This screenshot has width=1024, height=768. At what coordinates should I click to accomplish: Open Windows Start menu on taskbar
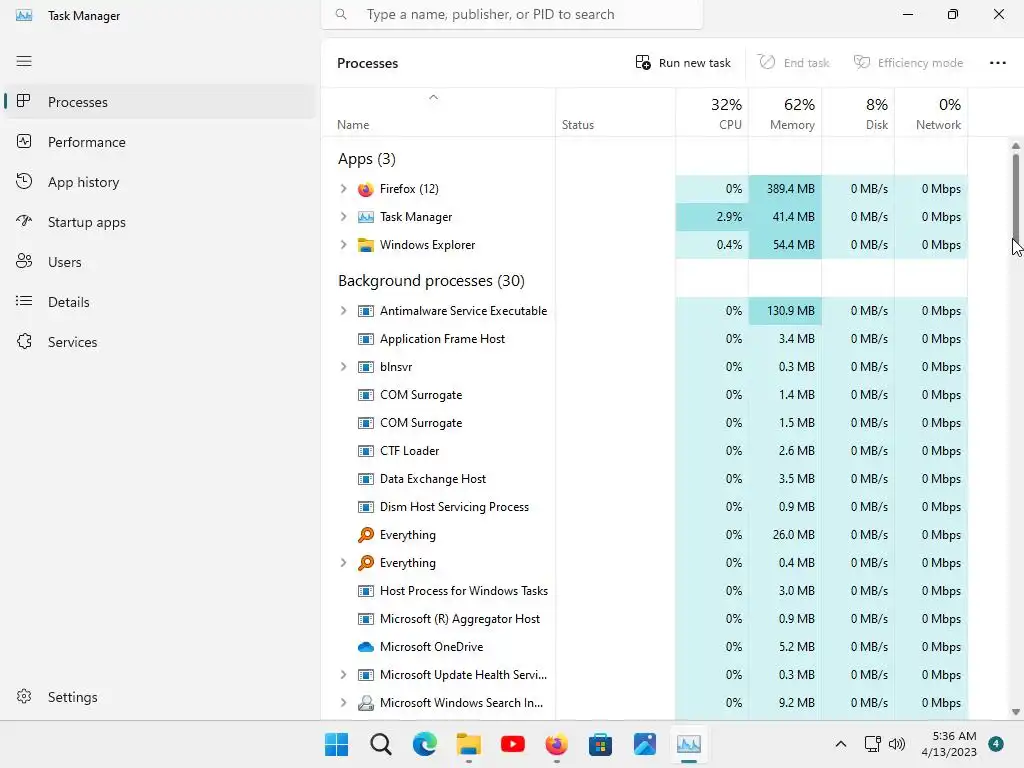336,744
